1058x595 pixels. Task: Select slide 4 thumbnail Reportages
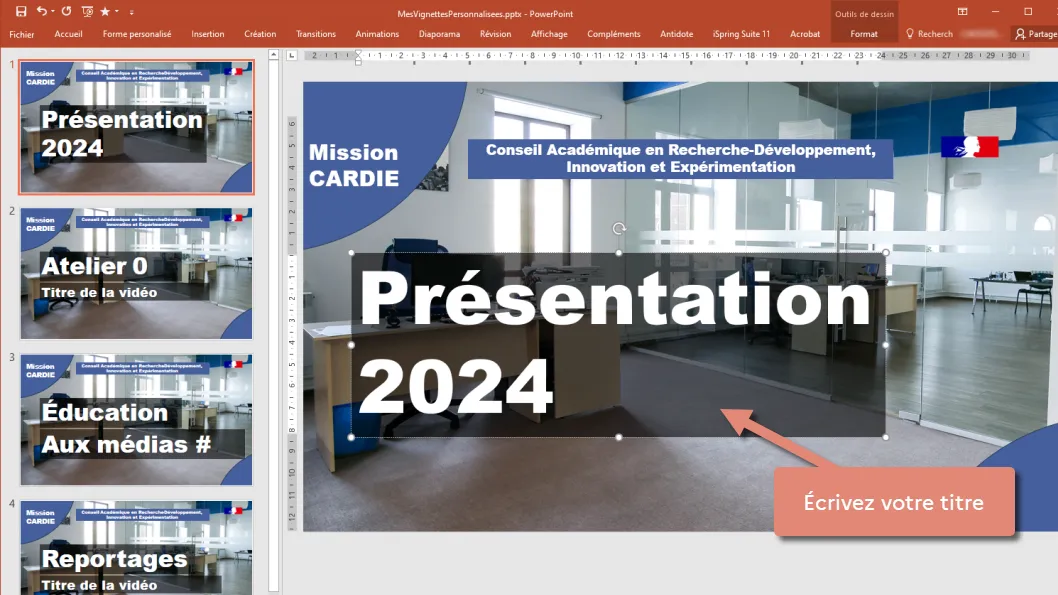click(136, 548)
